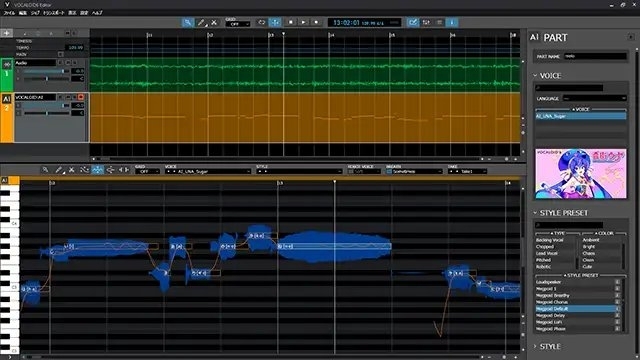
Task: Open the list view icon in top toolbar
Action: (439, 22)
